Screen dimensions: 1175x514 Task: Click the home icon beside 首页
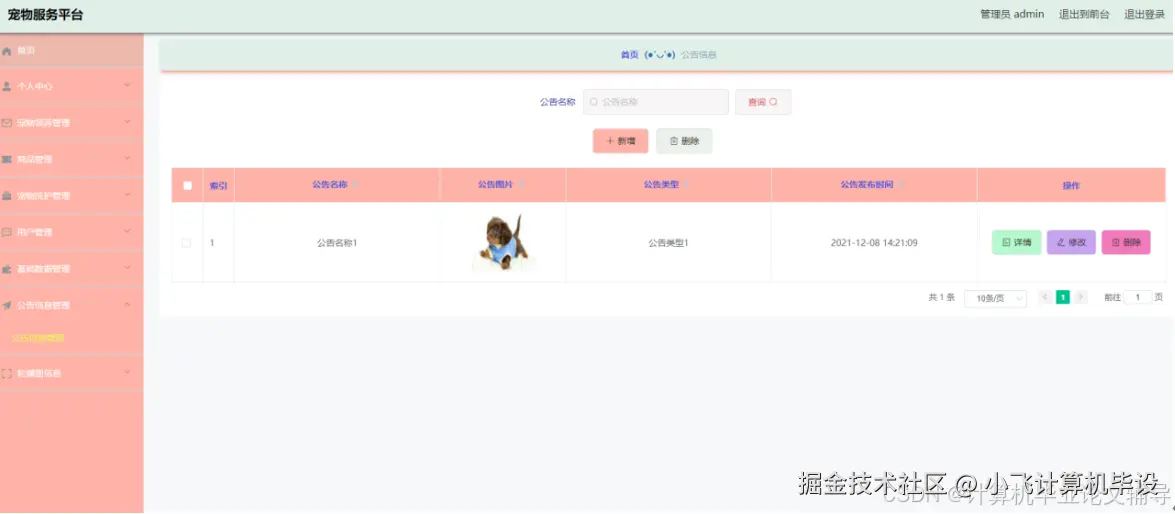pos(7,51)
